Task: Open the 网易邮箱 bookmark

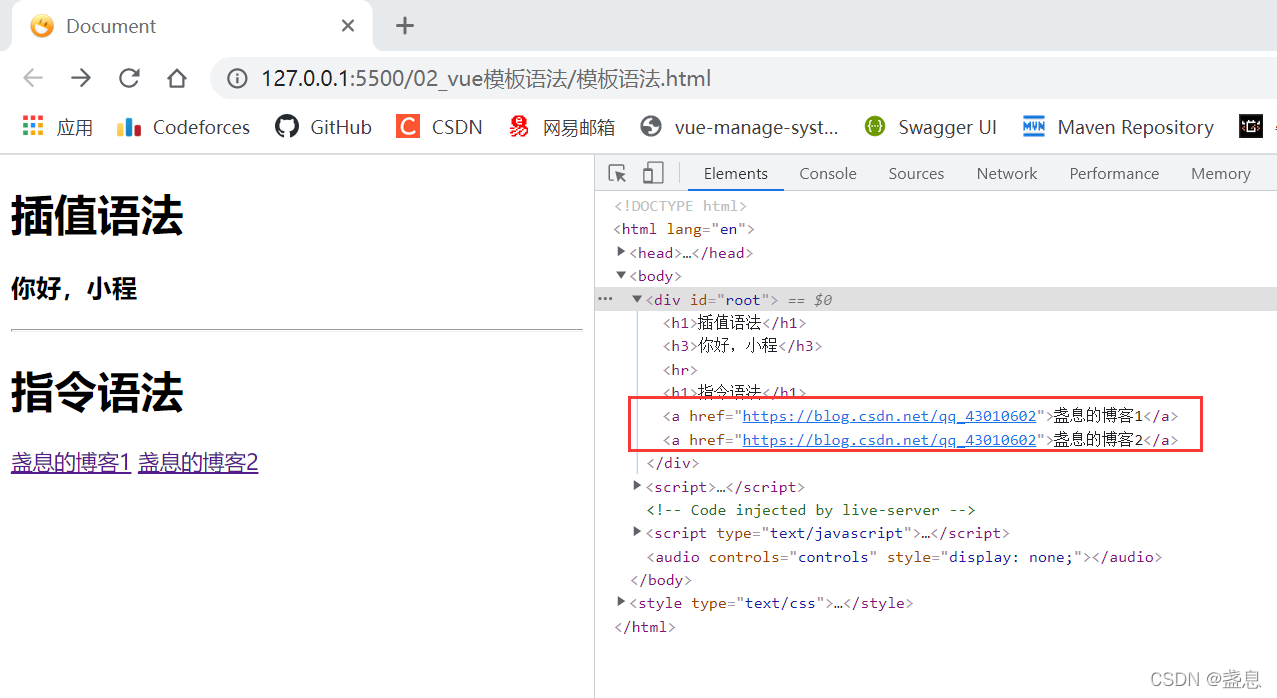Action: (561, 127)
